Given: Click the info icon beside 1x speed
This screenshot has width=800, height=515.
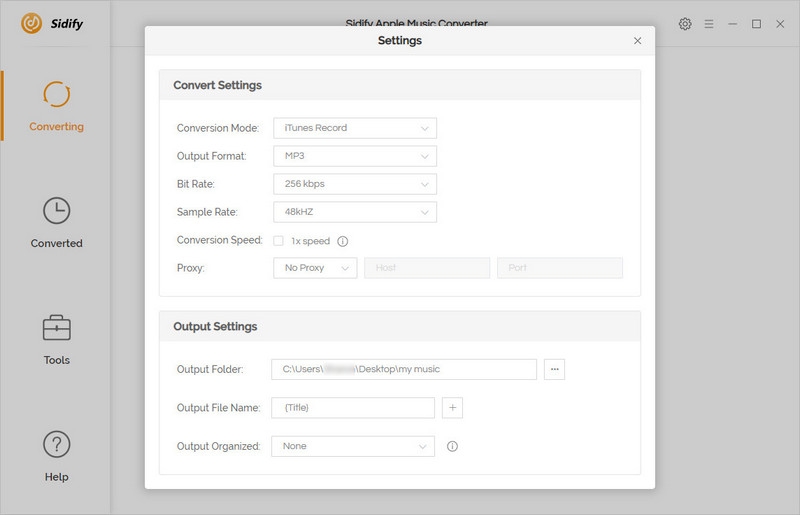Looking at the screenshot, I should (343, 241).
